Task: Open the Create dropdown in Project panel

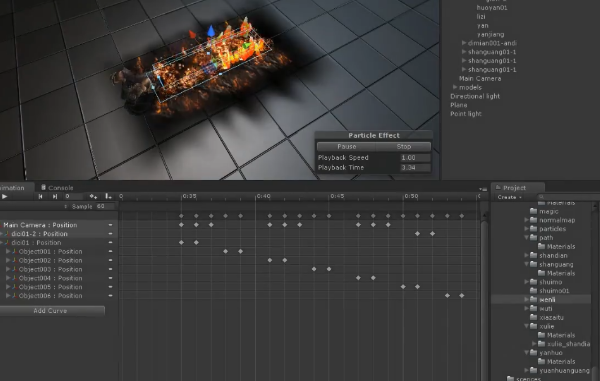Action: click(x=509, y=197)
